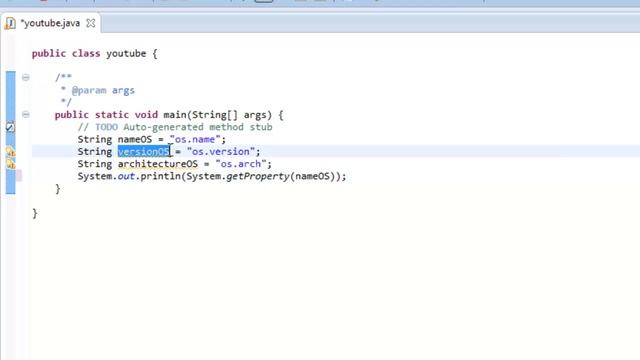The image size is (640, 360).
Task: Click the highlighted versionOS variable
Action: click(x=144, y=152)
